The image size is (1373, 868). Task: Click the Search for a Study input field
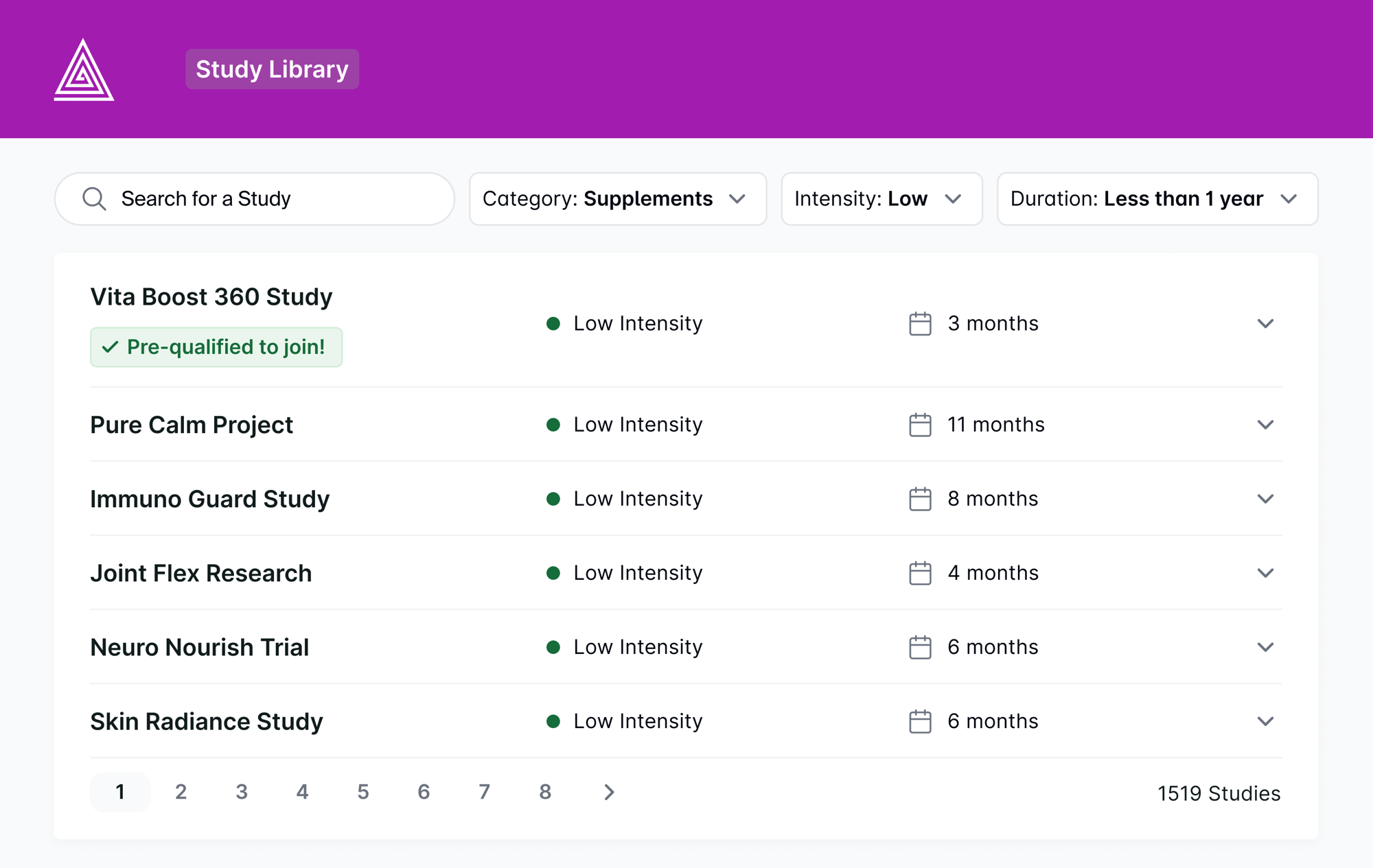(255, 198)
